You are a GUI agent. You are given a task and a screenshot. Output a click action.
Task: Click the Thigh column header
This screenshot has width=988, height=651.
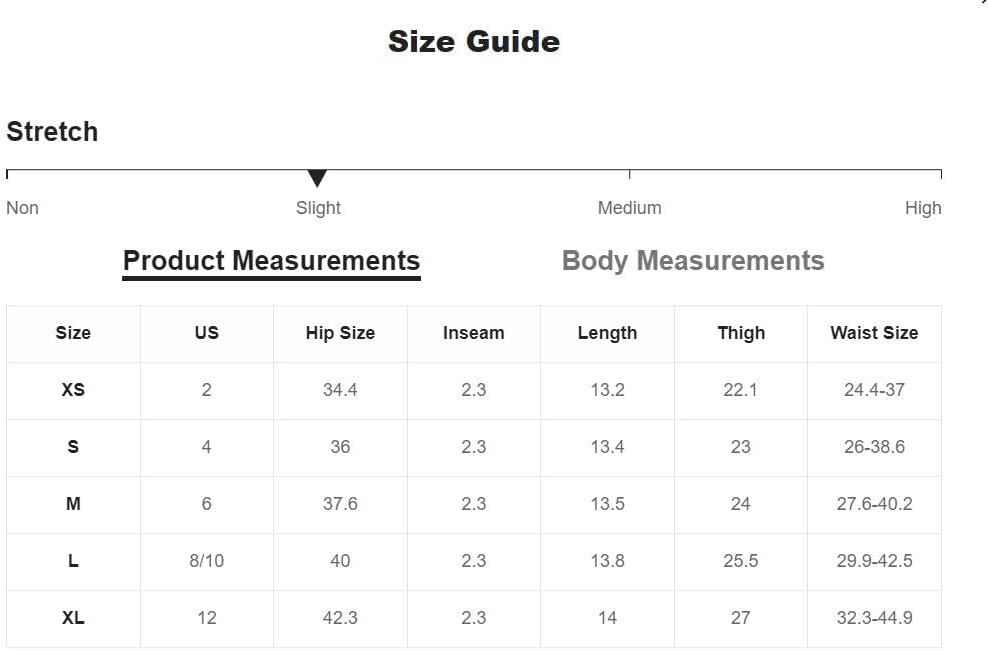[741, 333]
